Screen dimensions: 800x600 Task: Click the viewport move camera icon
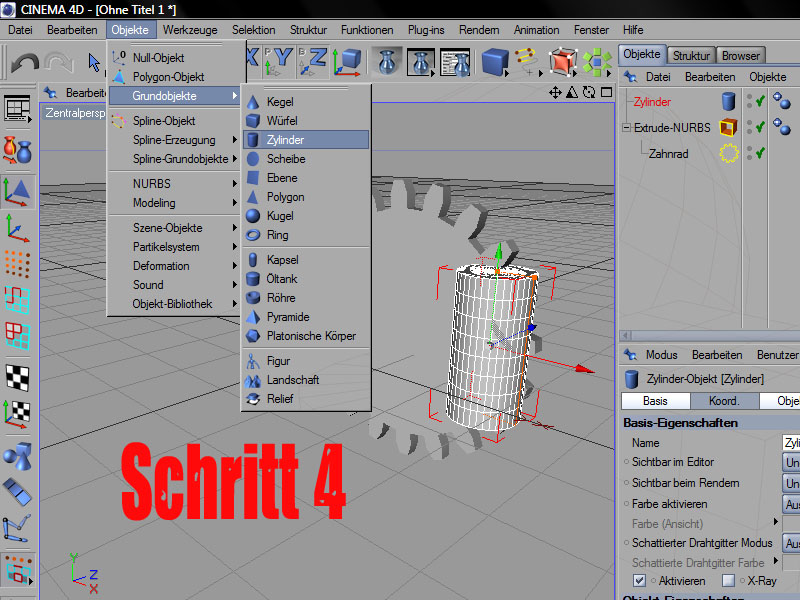[555, 92]
